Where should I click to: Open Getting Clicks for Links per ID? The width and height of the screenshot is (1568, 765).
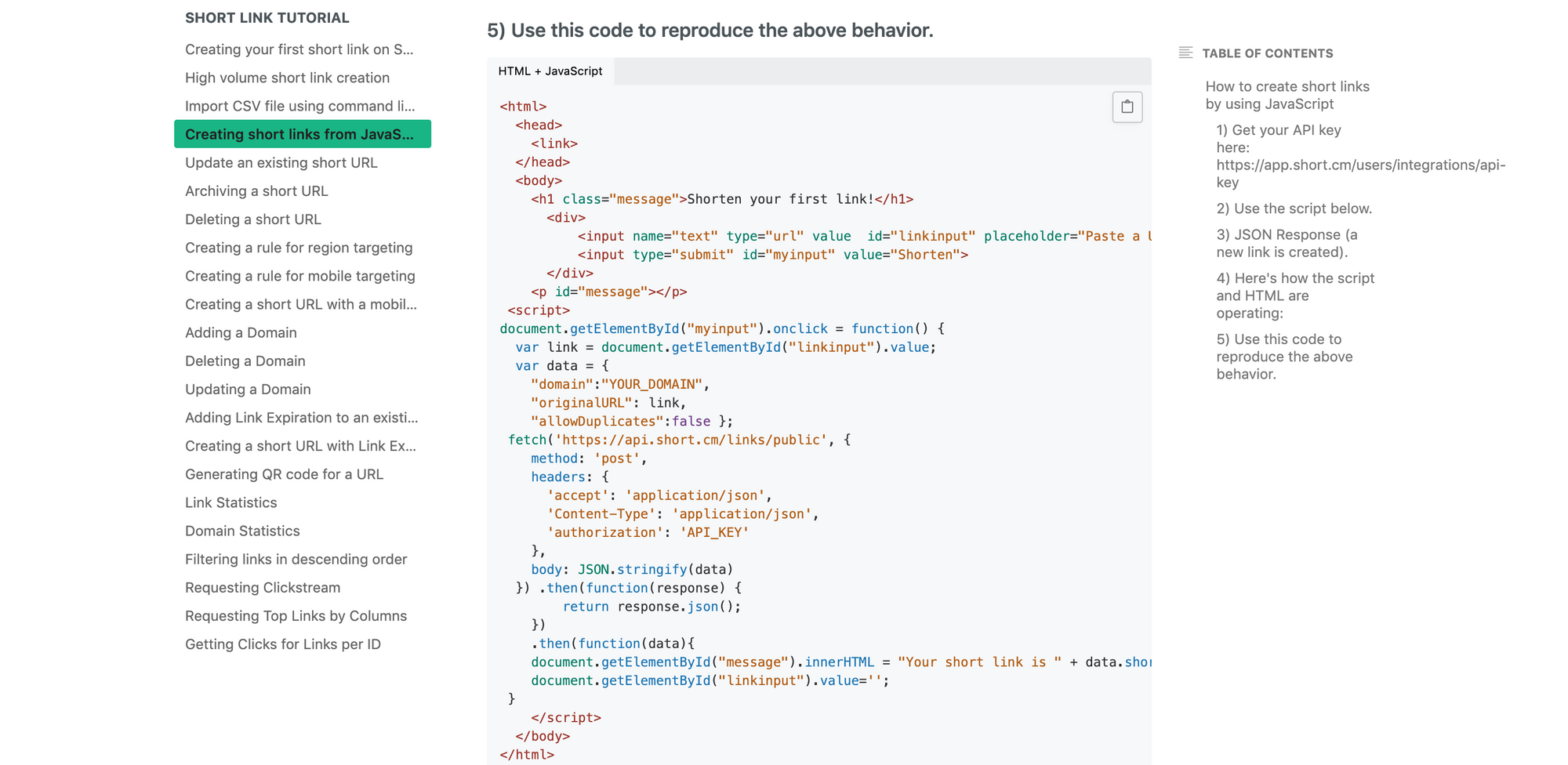[x=283, y=644]
